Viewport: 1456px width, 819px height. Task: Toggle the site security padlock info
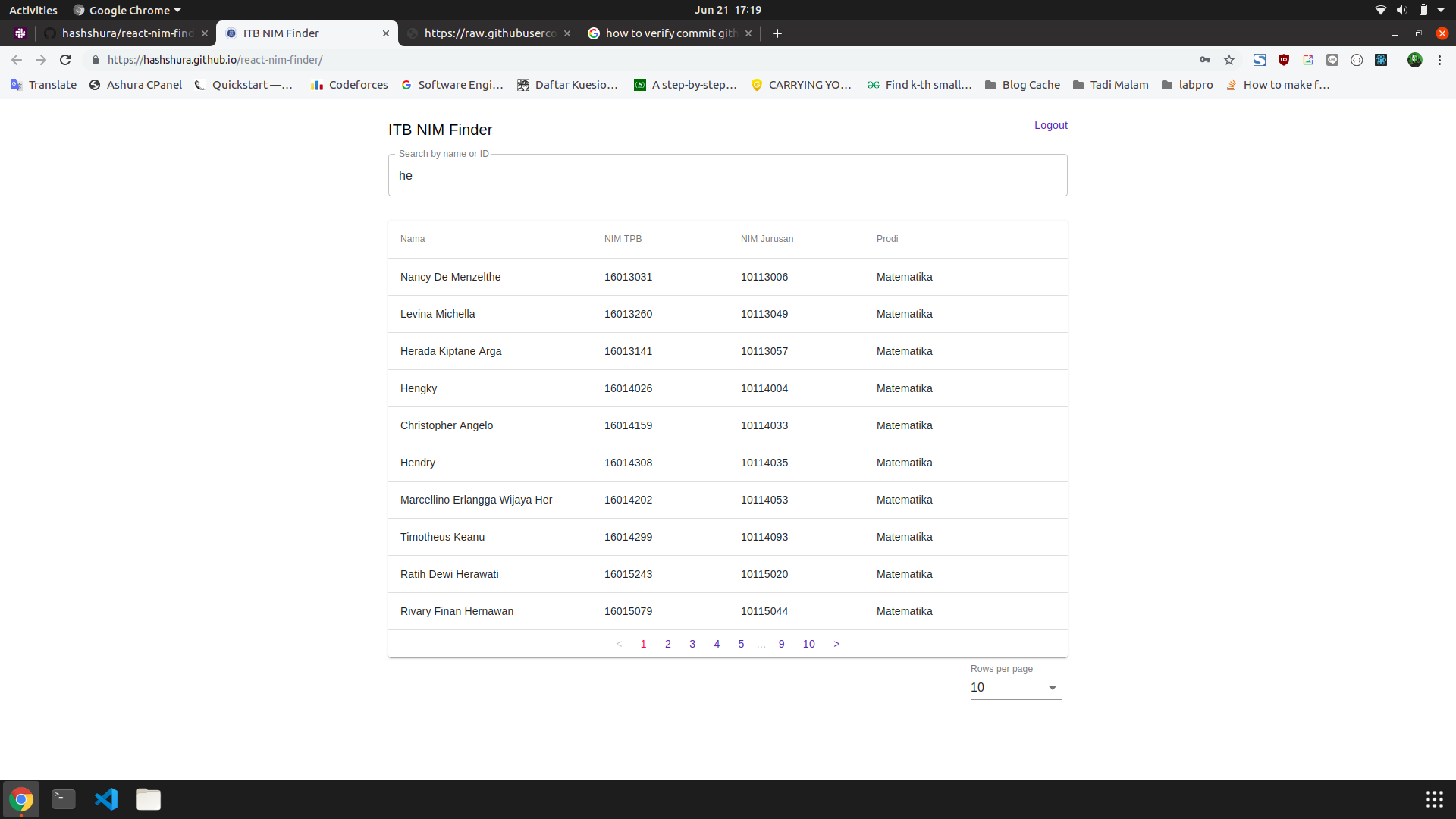pos(96,60)
